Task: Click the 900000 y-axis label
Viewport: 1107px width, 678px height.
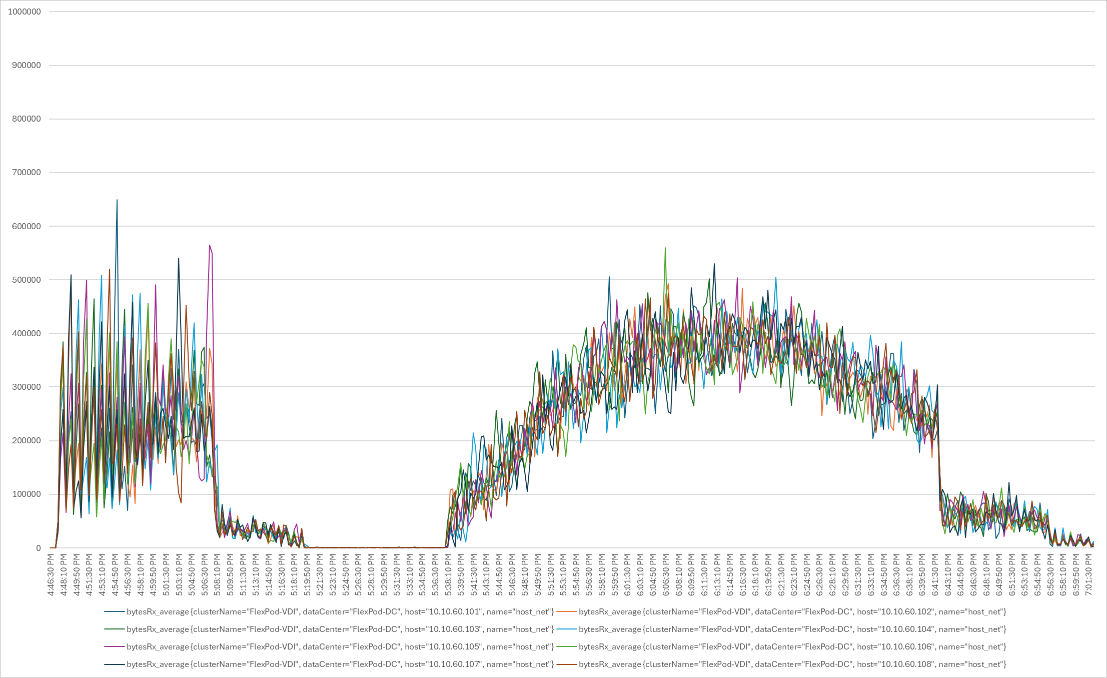Action: [27, 65]
